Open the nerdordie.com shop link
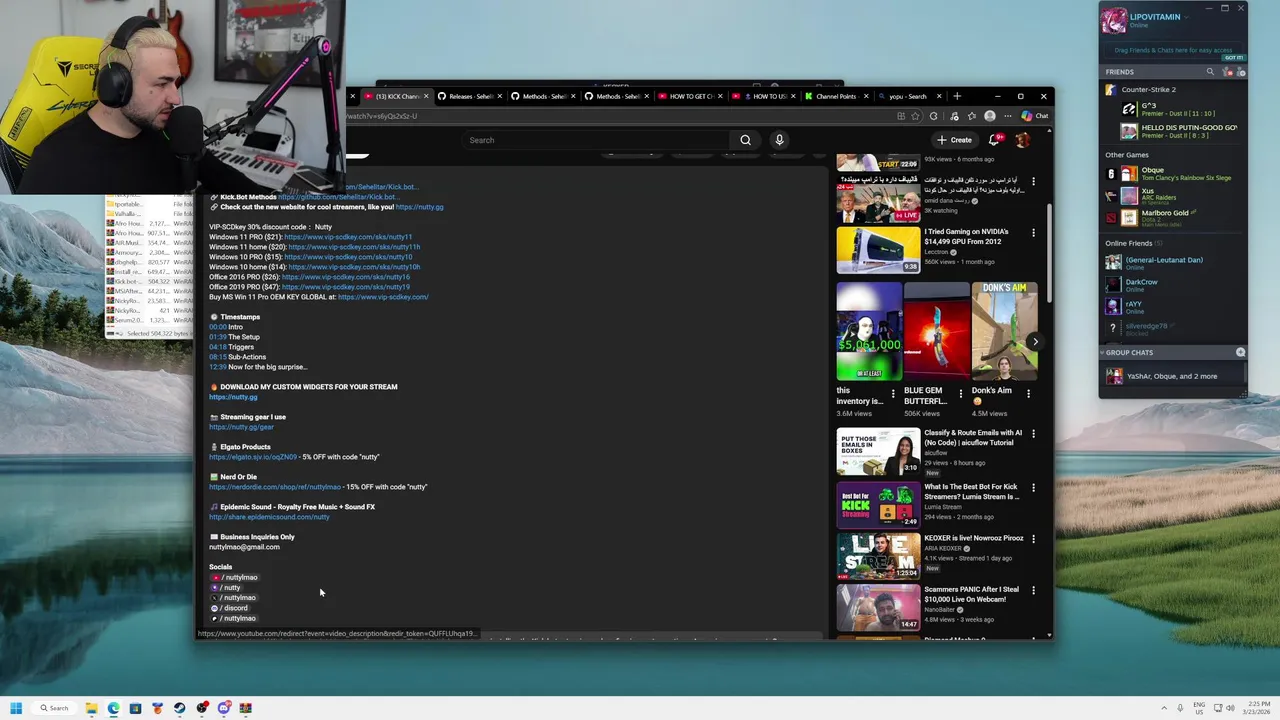Image resolution: width=1280 pixels, height=720 pixels. click(275, 487)
